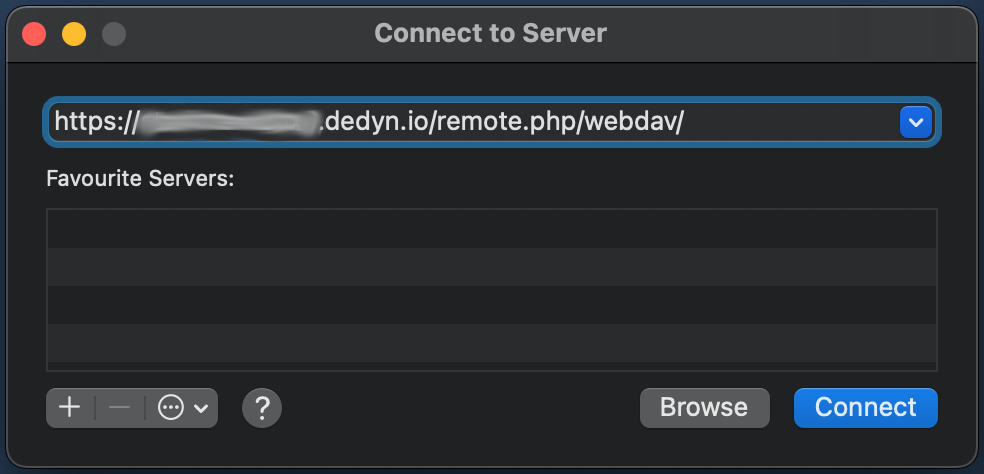Add server address to favourites with plus
The height and width of the screenshot is (474, 984).
click(x=70, y=408)
